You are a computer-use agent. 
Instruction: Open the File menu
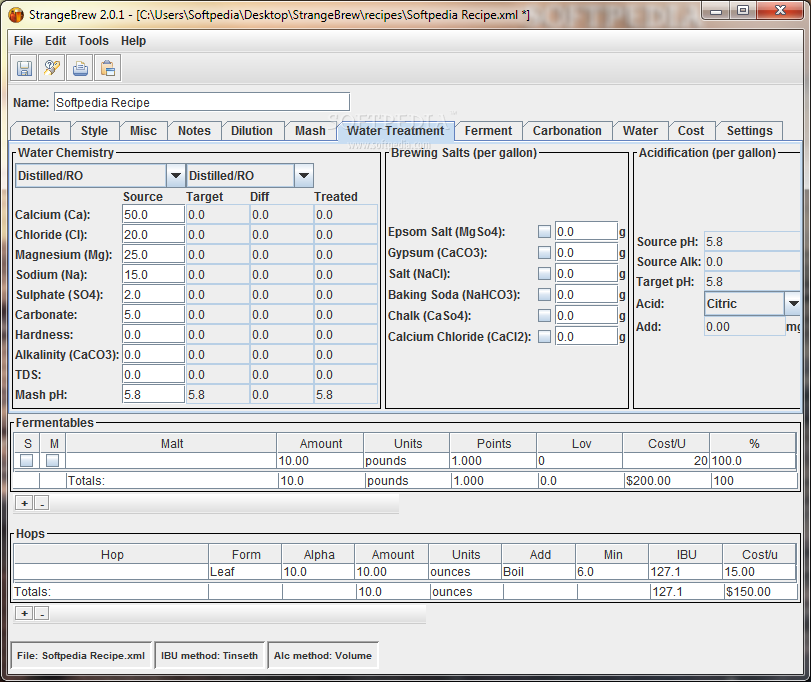click(x=23, y=41)
